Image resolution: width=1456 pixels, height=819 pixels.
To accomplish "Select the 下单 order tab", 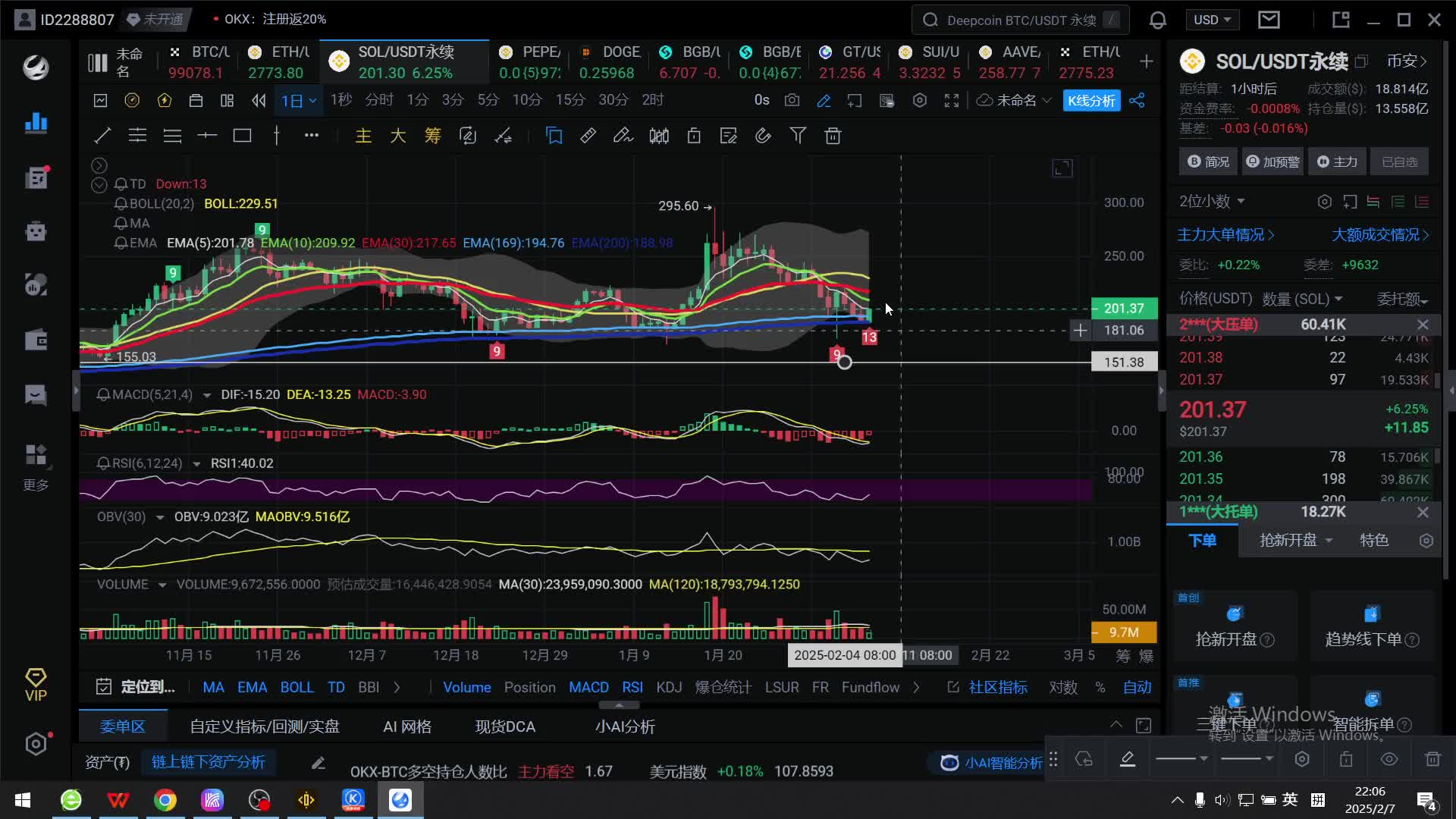I will 1202,541.
